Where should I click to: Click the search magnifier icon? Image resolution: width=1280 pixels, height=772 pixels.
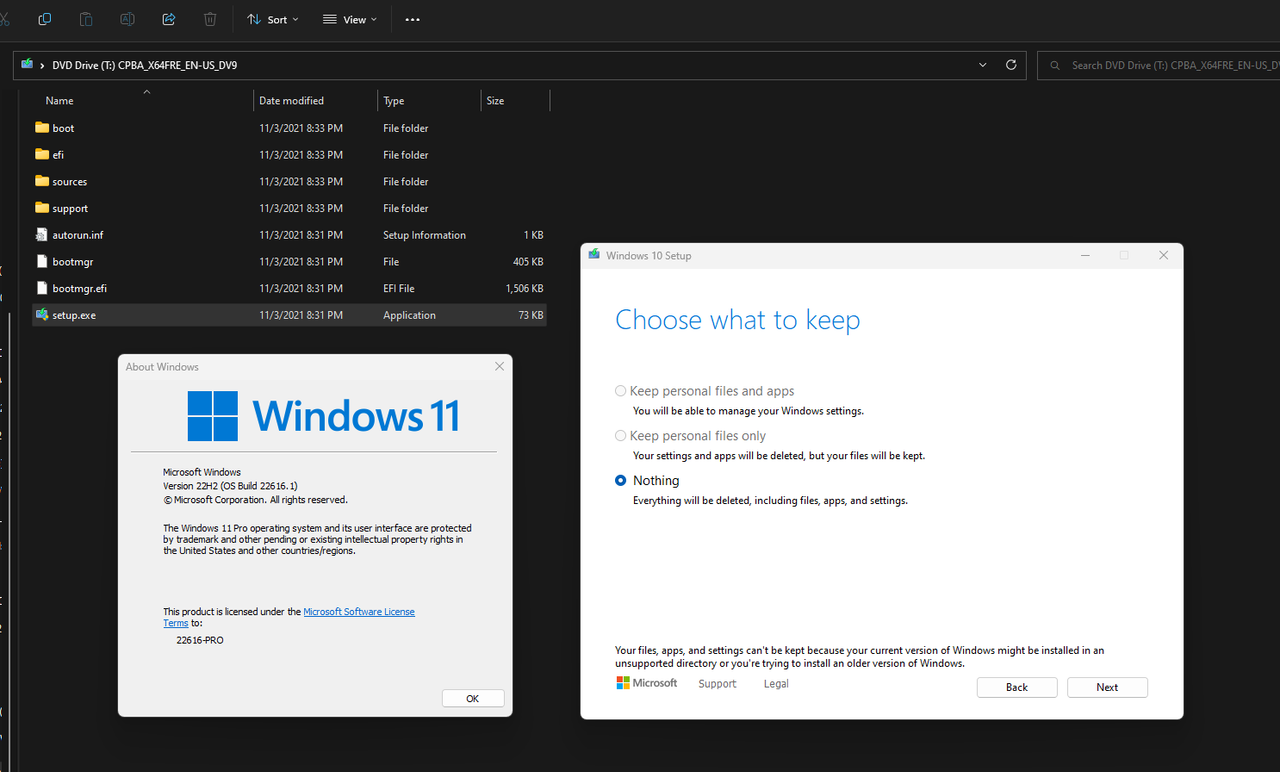pyautogui.click(x=1055, y=65)
